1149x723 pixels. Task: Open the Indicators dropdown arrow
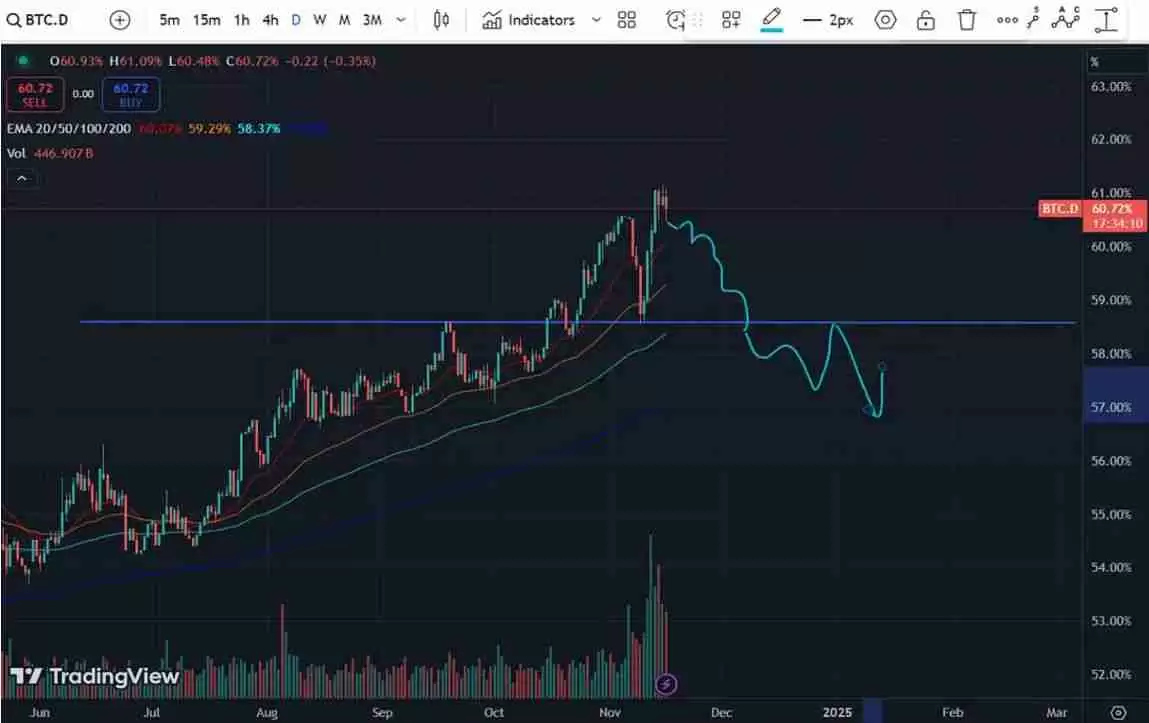[596, 19]
